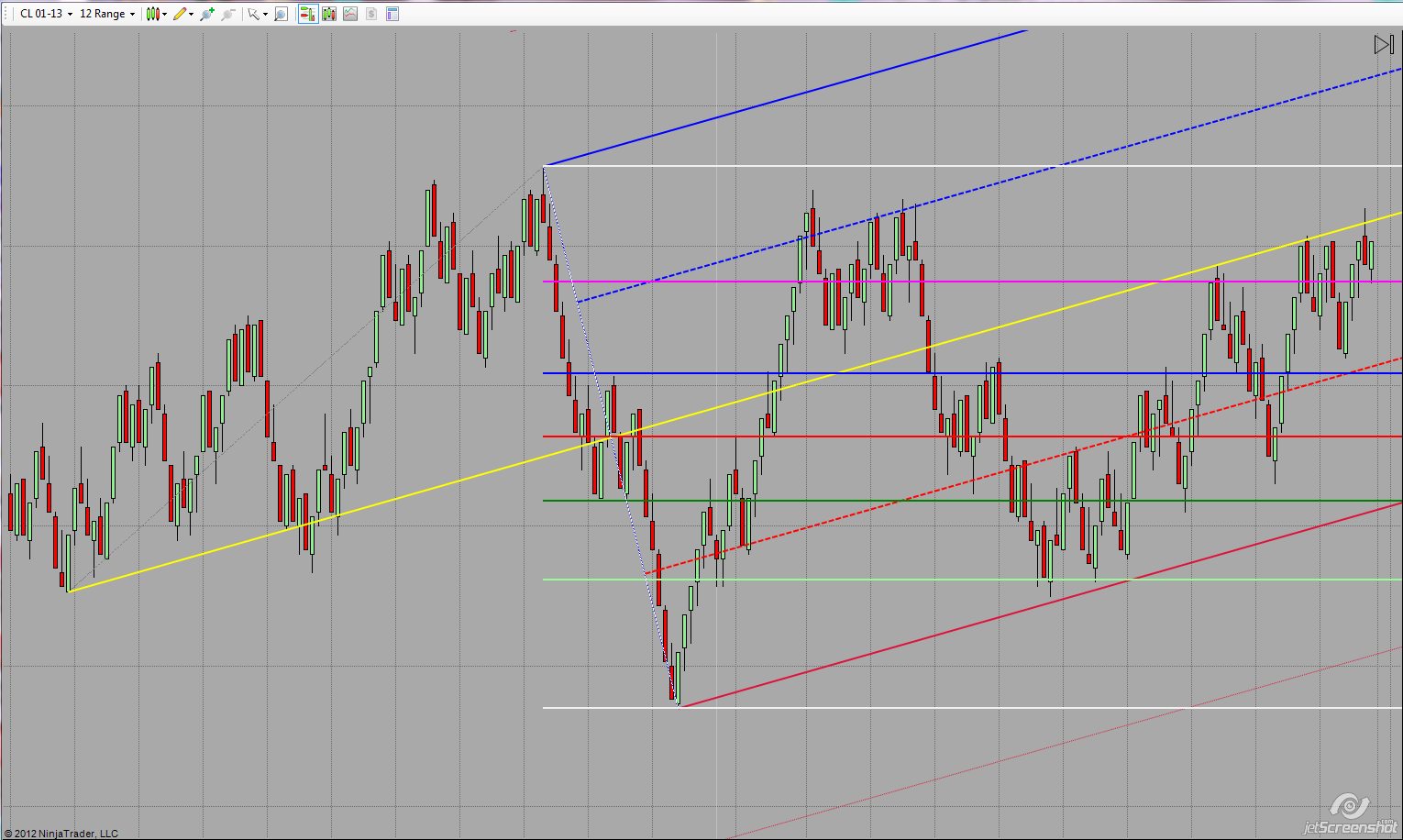Click the scroll-to-latest-bar arrow icon on chart
Viewport: 1403px width, 840px height.
click(1384, 44)
